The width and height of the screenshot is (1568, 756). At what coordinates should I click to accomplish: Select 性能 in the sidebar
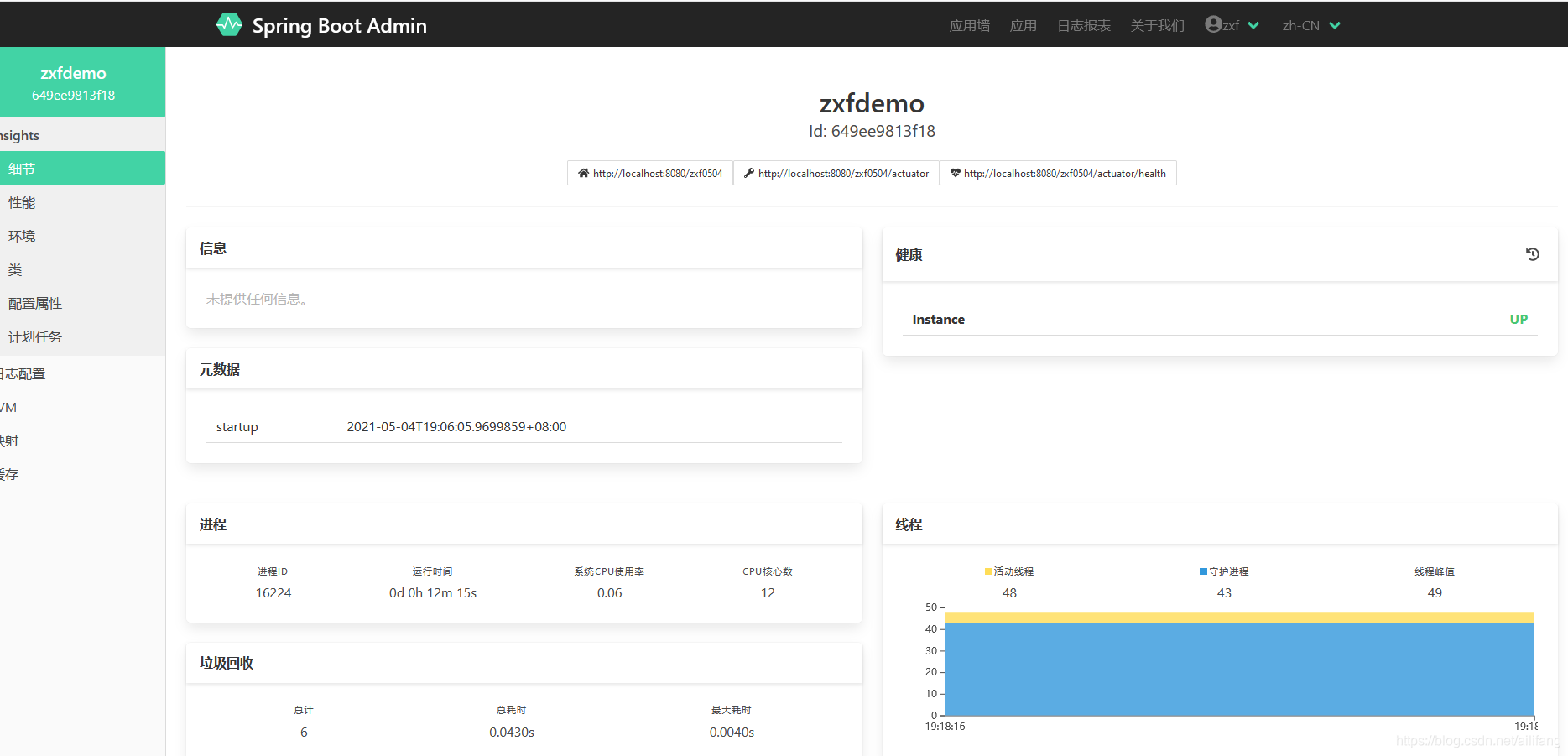click(22, 201)
